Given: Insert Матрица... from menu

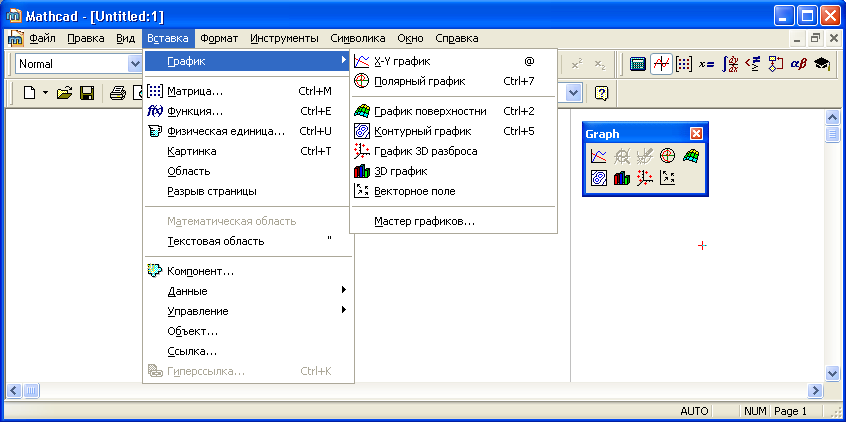Looking at the screenshot, I should pos(249,91).
